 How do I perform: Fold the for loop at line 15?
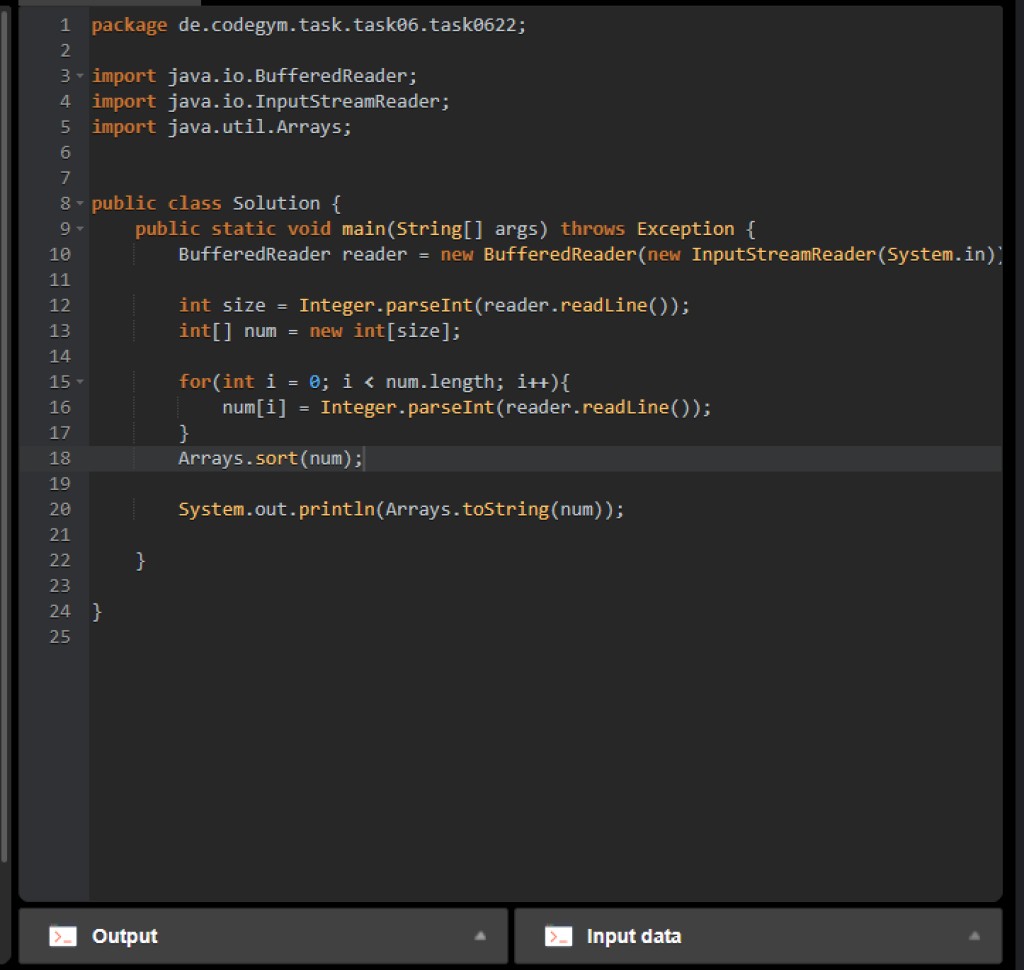click(x=79, y=382)
